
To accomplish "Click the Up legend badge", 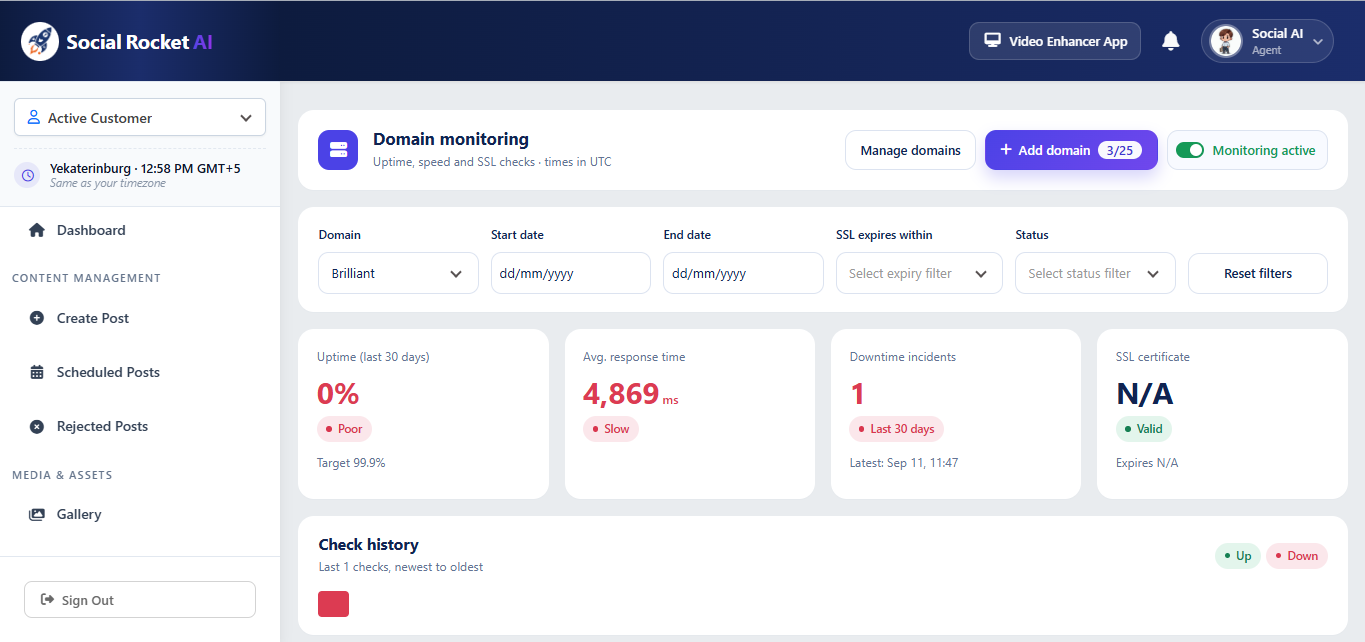I will [1238, 556].
